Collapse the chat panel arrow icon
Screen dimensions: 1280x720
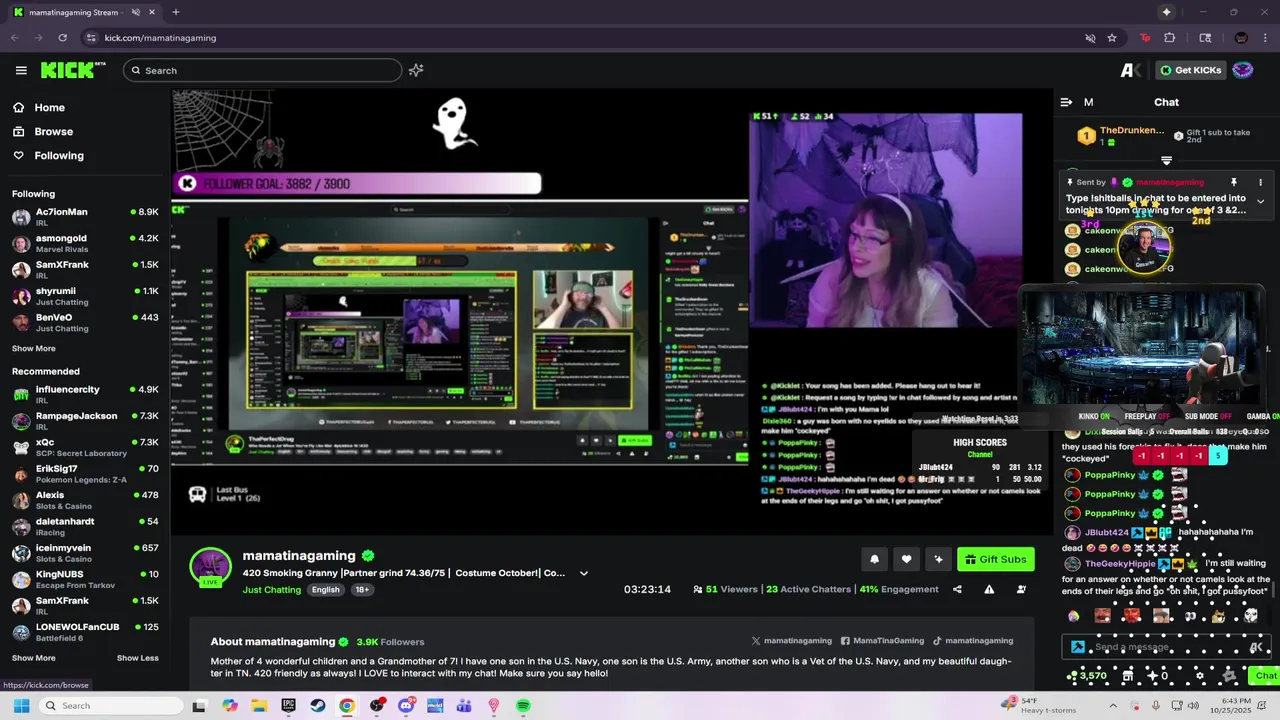(1066, 102)
